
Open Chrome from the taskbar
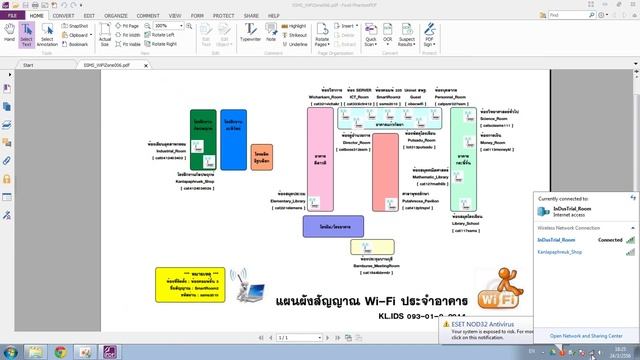tap(60, 352)
